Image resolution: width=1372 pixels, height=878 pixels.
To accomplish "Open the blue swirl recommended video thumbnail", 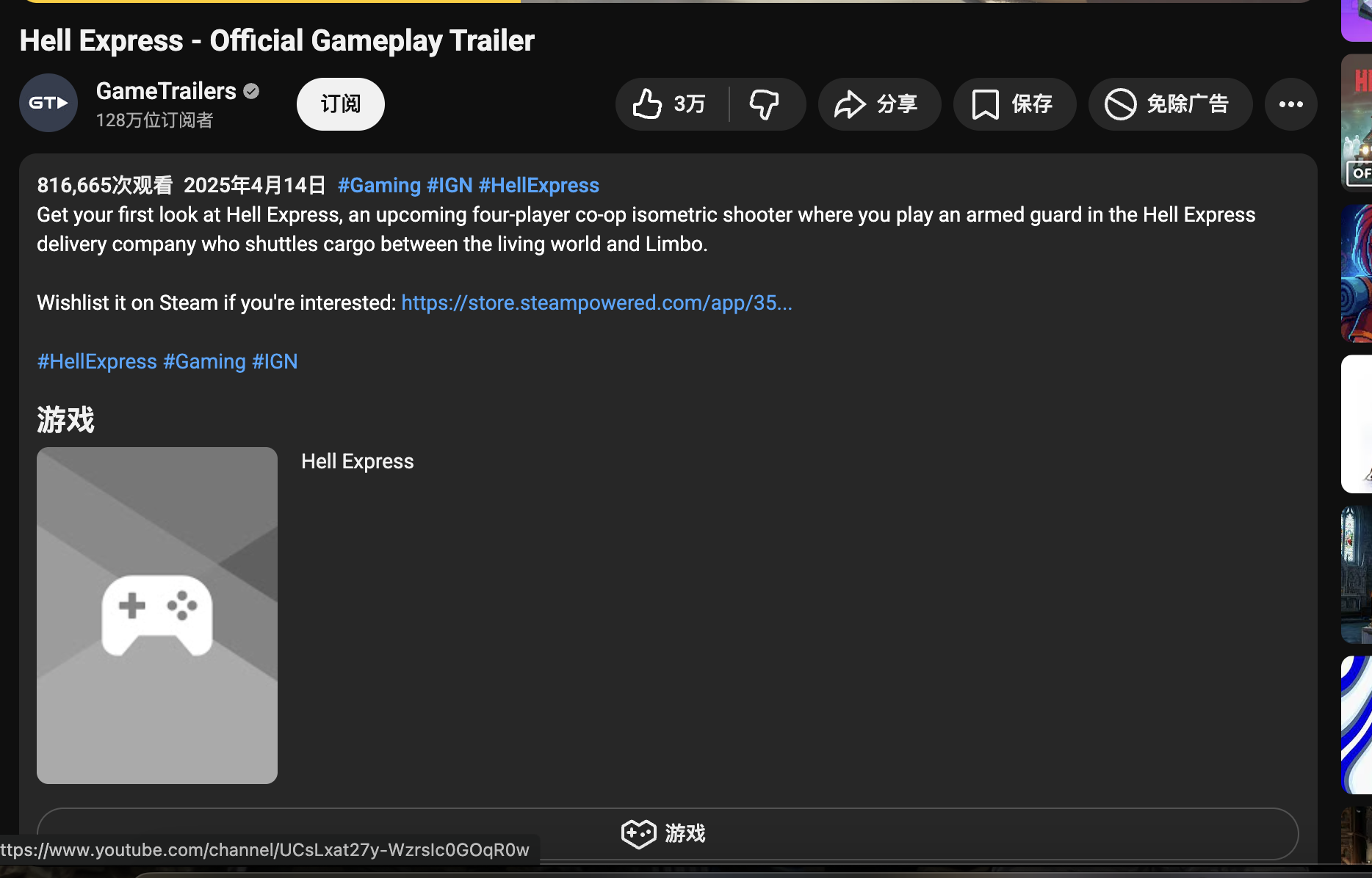I will tap(1357, 273).
